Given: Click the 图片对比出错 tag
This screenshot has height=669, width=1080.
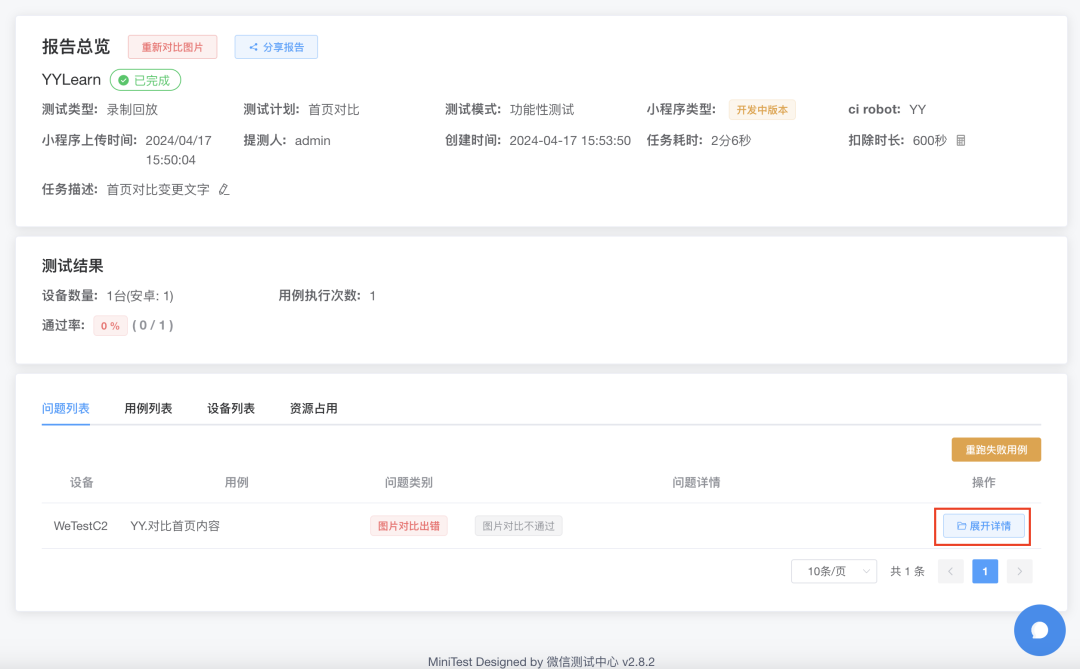Looking at the screenshot, I should point(408,526).
